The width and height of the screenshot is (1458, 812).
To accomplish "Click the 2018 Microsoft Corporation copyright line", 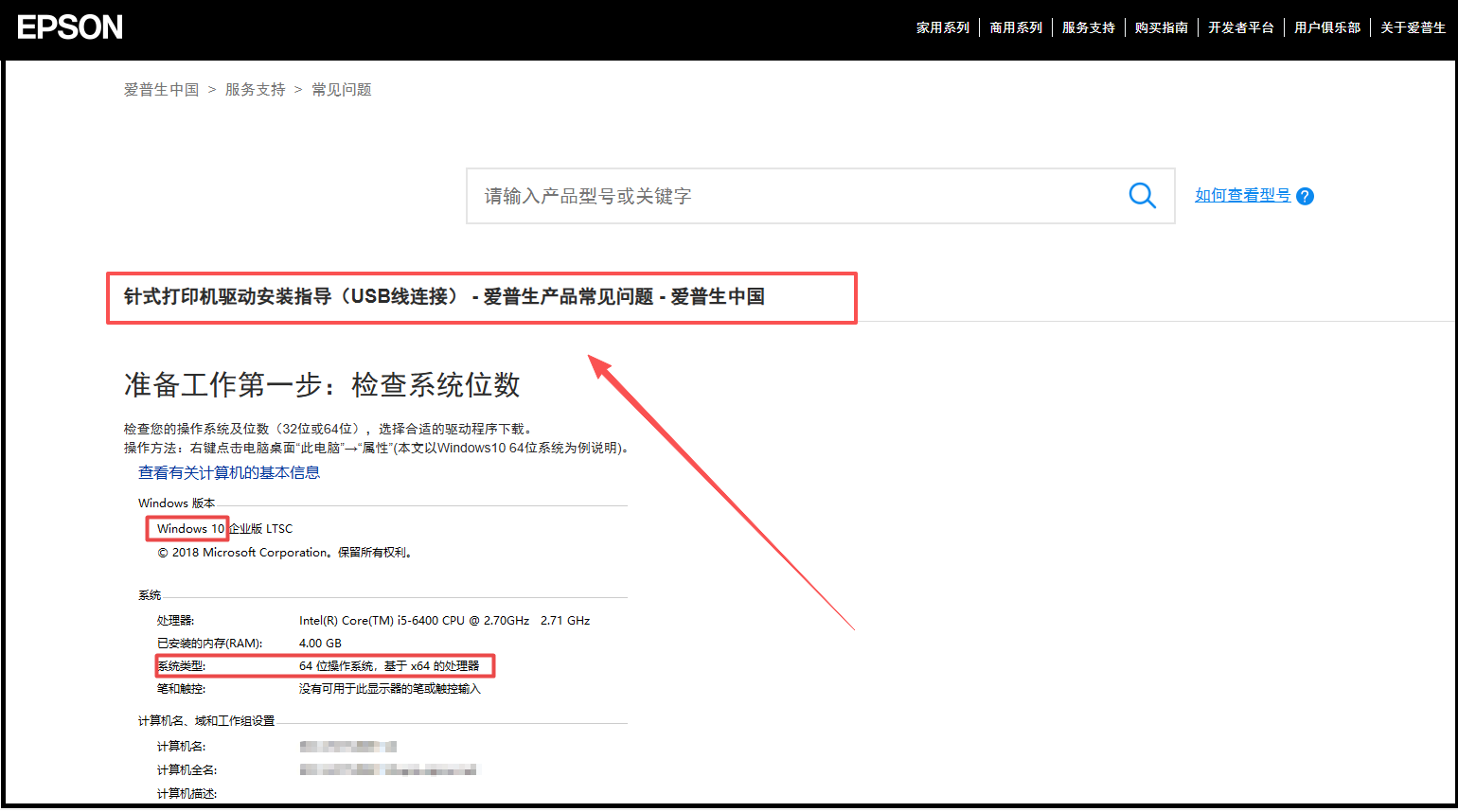I will (285, 552).
